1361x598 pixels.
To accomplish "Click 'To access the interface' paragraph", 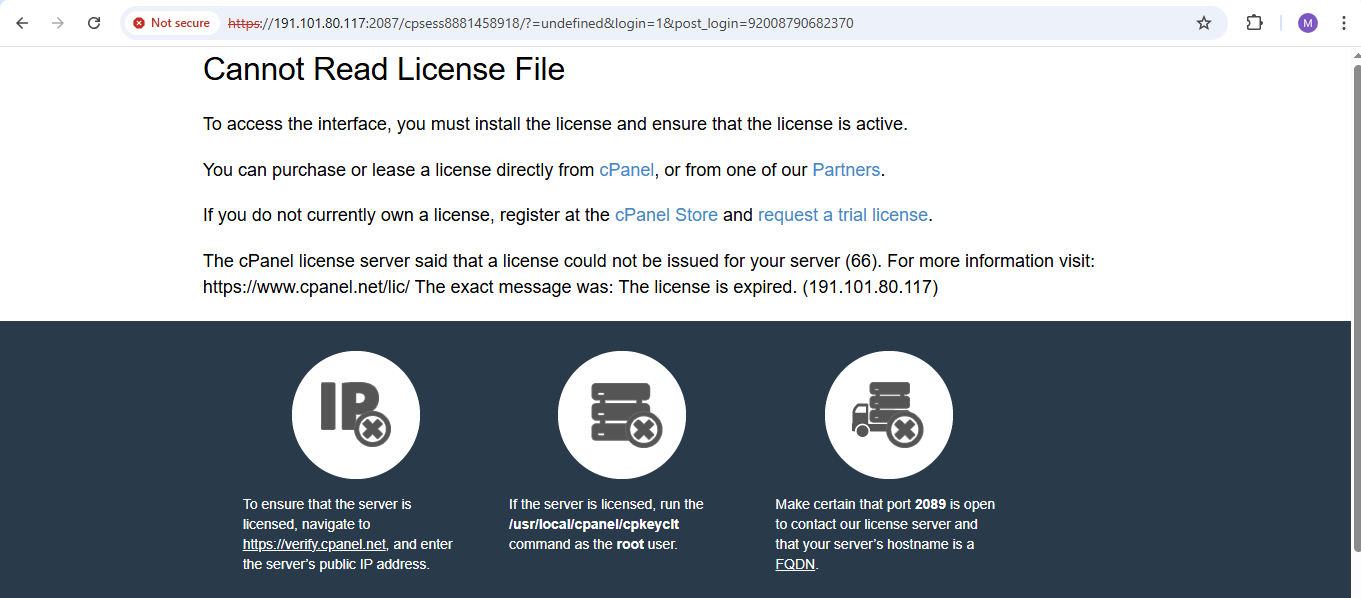I will (555, 124).
